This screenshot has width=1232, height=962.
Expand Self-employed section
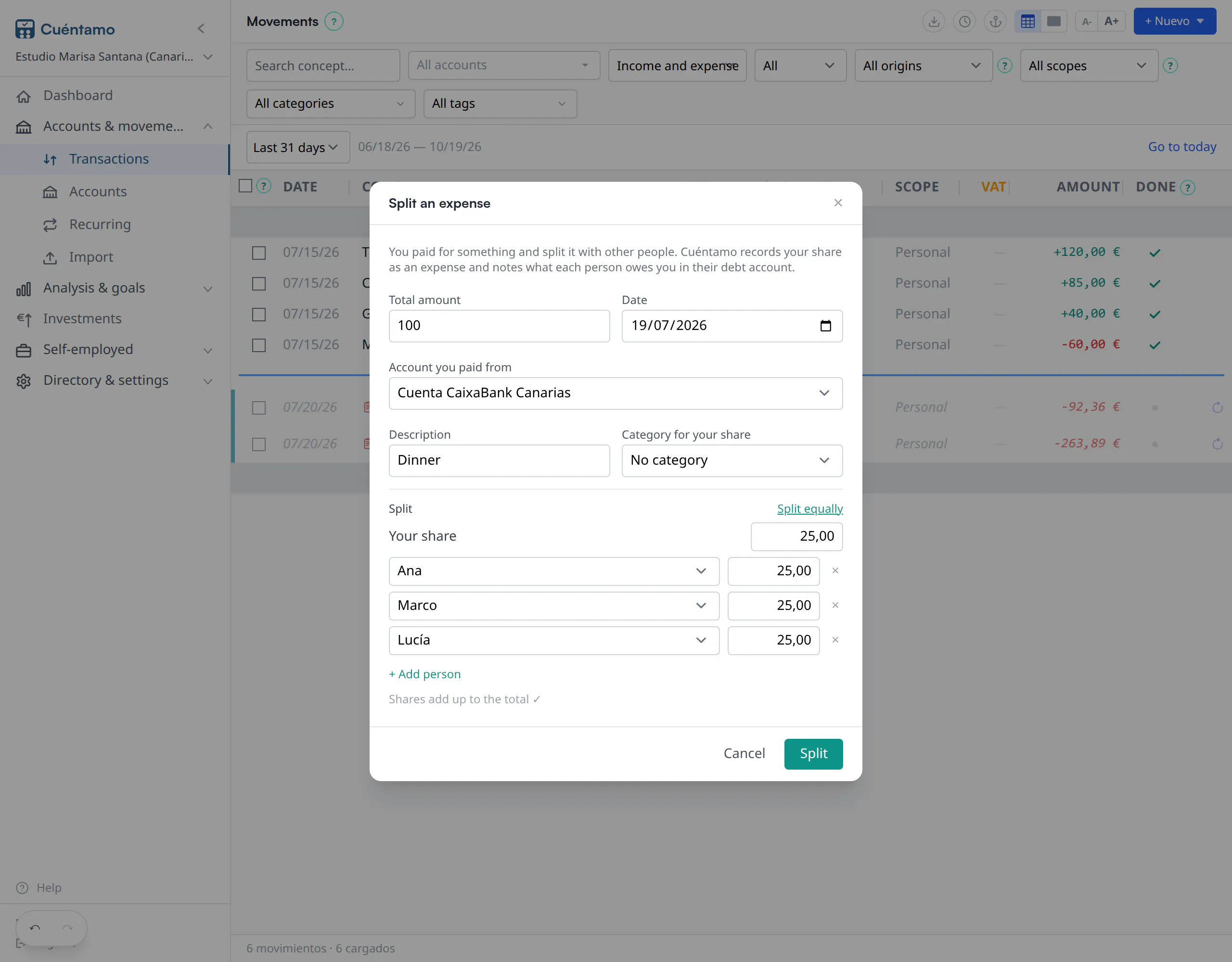click(114, 350)
